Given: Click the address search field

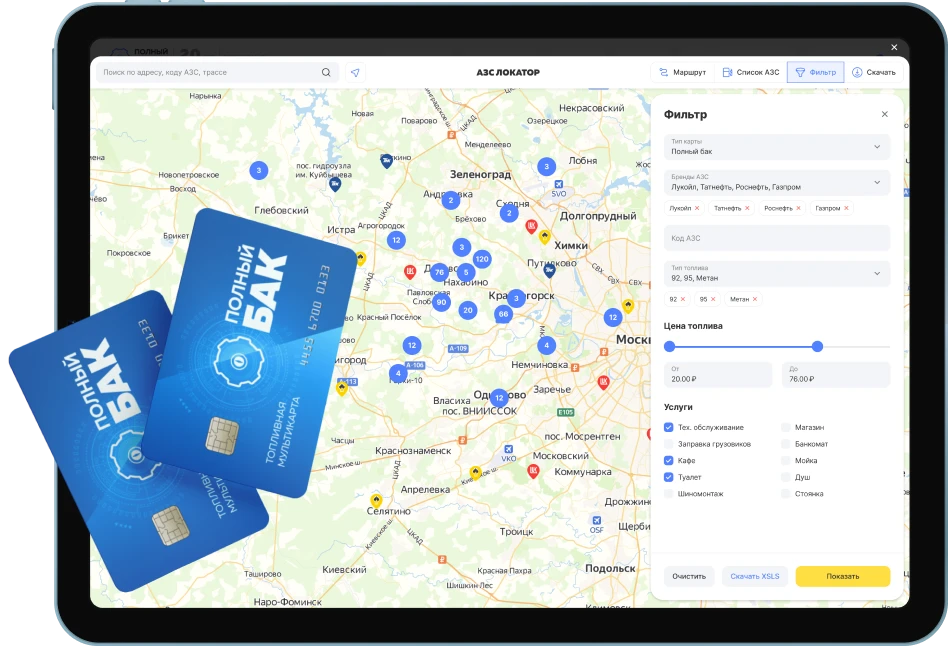Looking at the screenshot, I should click(217, 73).
